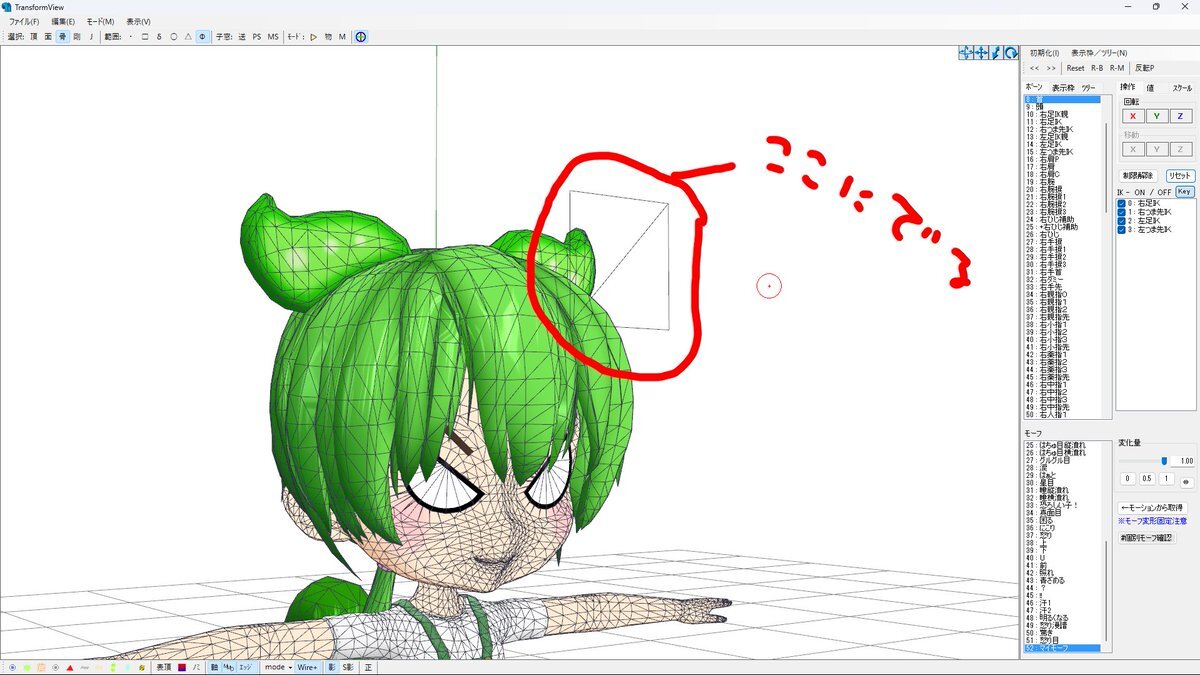Click the PS toolbar button
The image size is (1200, 675).
[x=257, y=37]
